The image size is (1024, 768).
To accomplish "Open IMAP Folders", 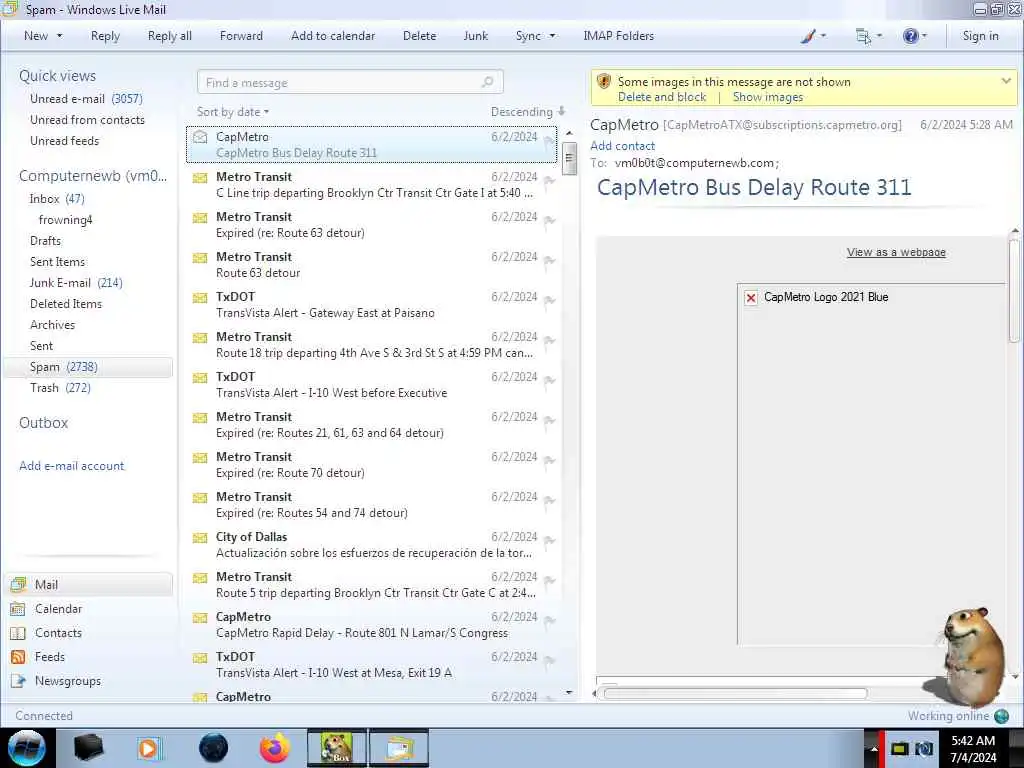I will coord(618,37).
